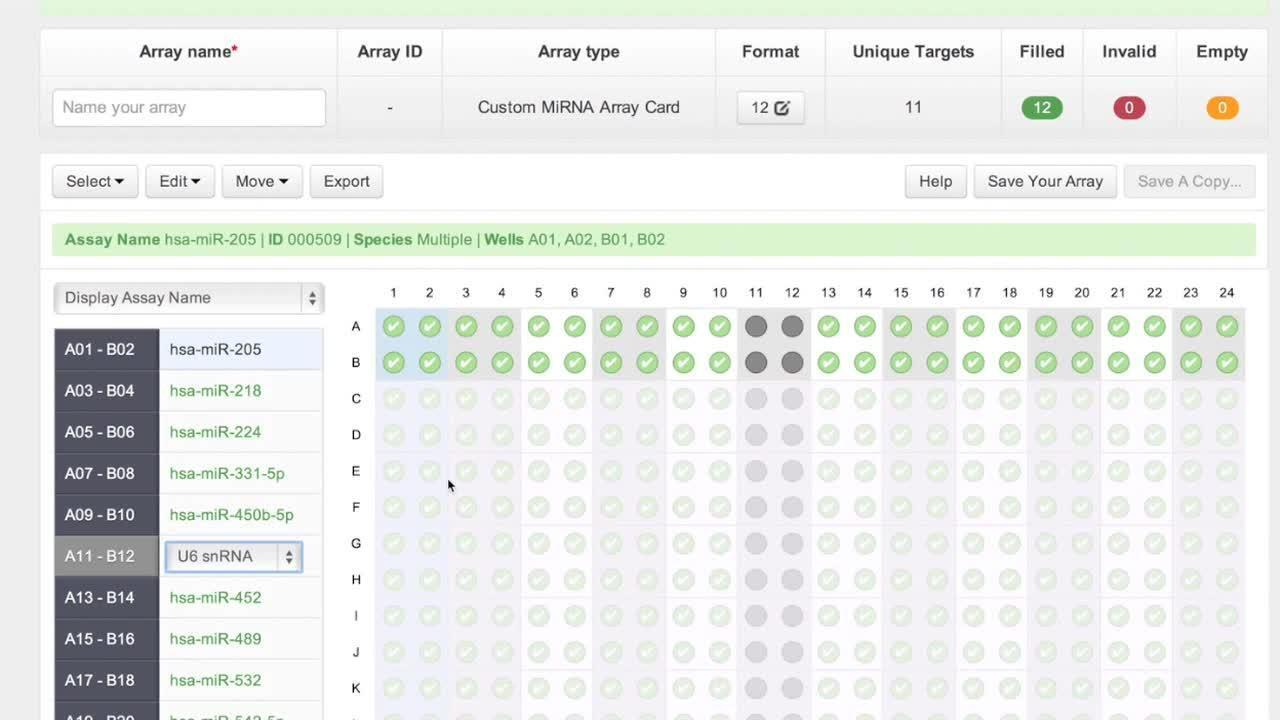The height and width of the screenshot is (720, 1280).
Task: Select hsa-miR-218 in assay list
Action: [x=215, y=391]
